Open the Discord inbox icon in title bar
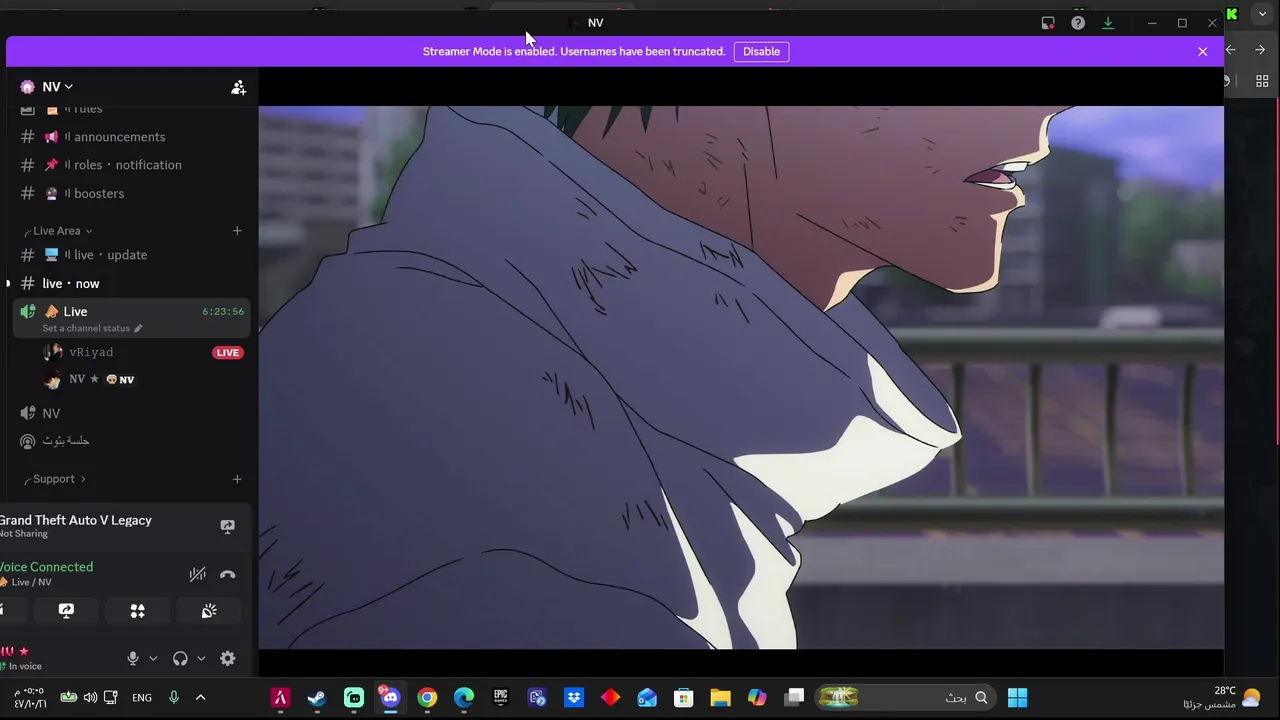The height and width of the screenshot is (720, 1280). coord(1048,23)
